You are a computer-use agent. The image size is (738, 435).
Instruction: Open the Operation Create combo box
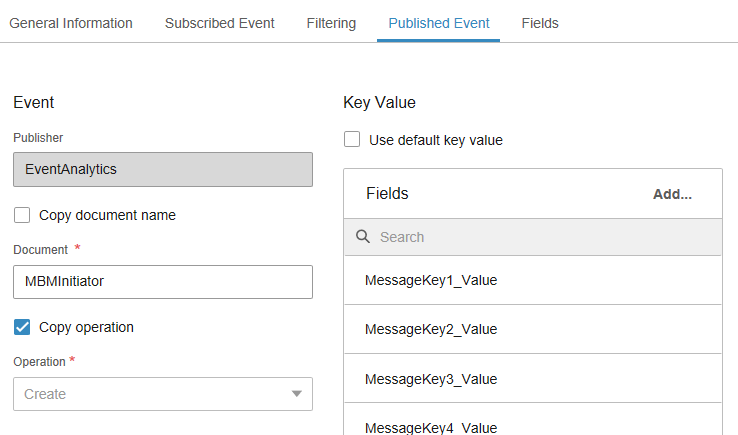[x=150, y=394]
